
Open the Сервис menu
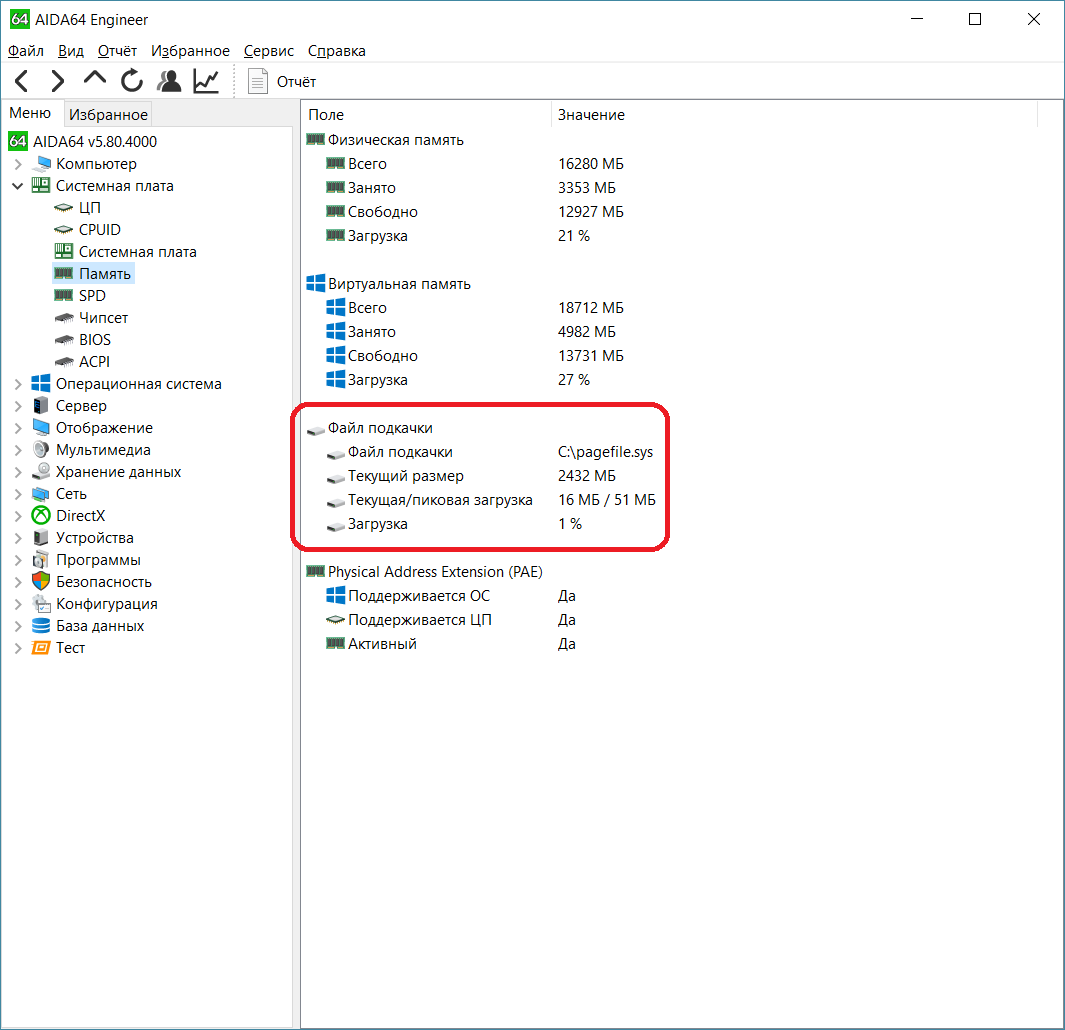268,51
